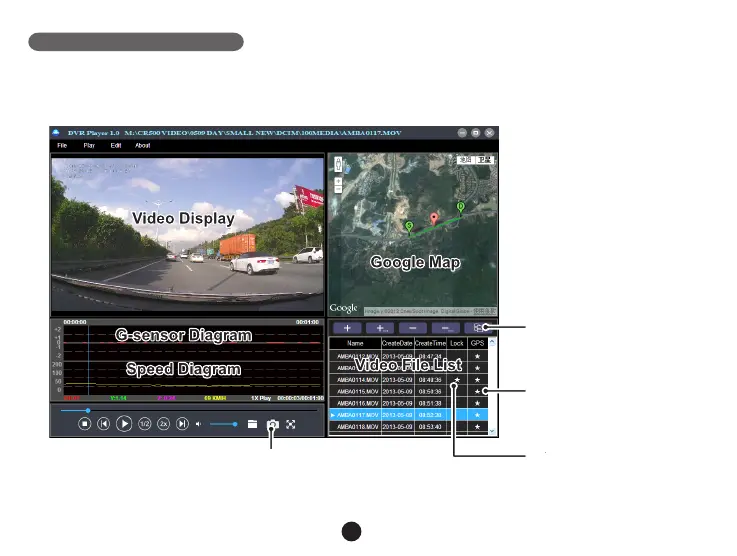The height and width of the screenshot is (556, 737).
Task: Click the red marker on the map
Action: (x=434, y=218)
